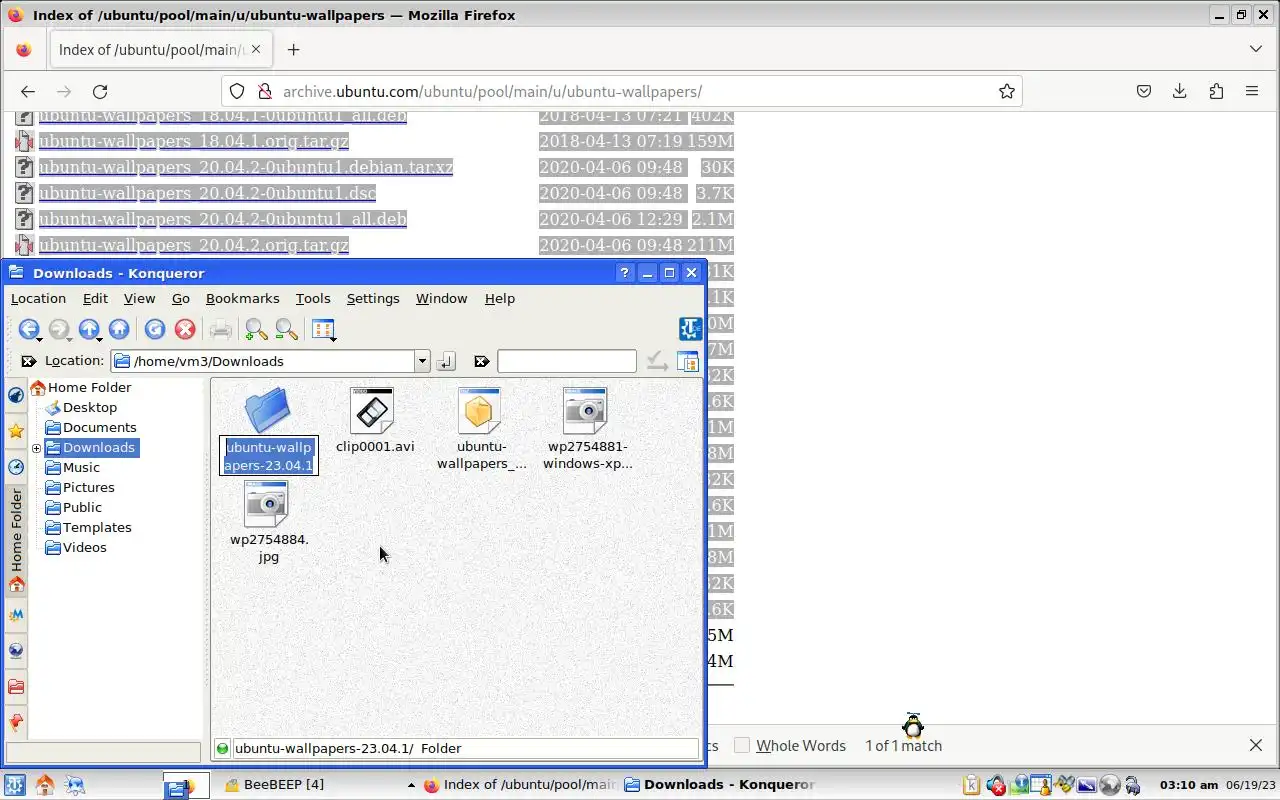
Task: Open ubuntu-wallpapers_20.04.2-0ubuntu1.debian.tar.xz link
Action: point(245,167)
